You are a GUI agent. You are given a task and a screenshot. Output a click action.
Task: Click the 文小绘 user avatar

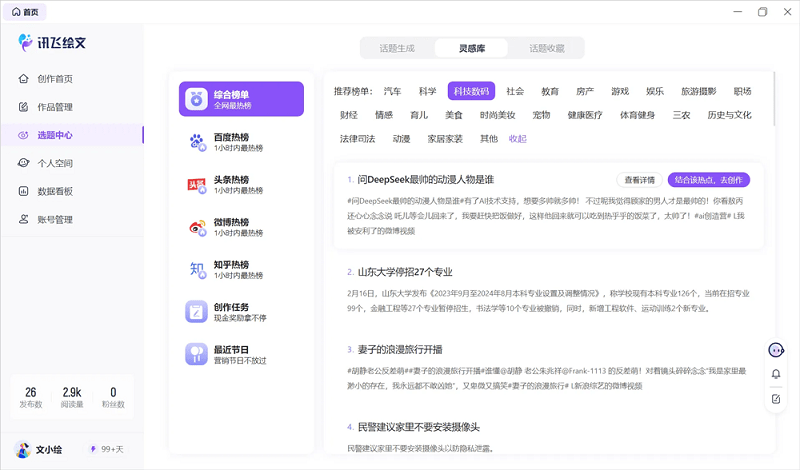(x=22, y=449)
